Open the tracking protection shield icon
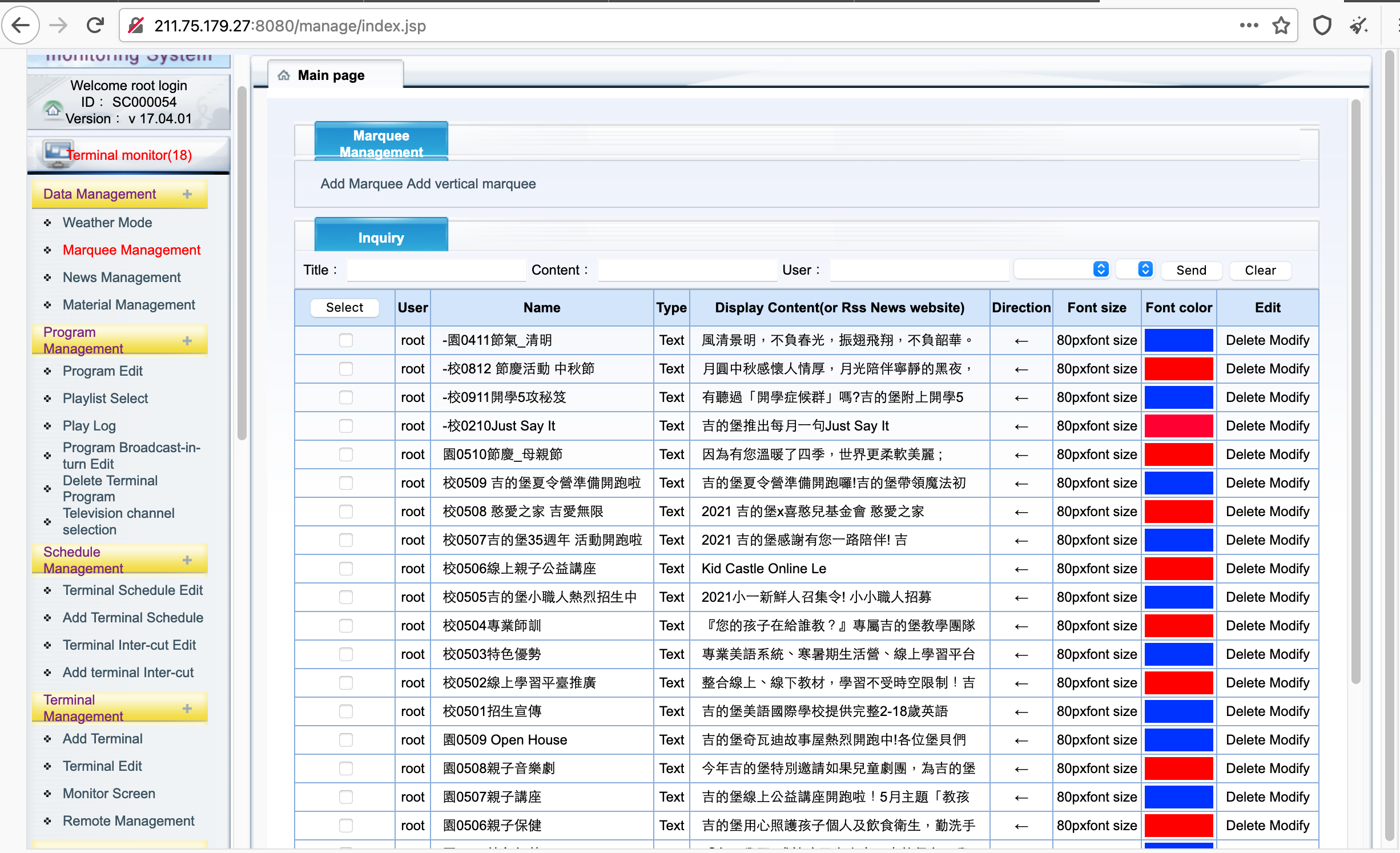Image resolution: width=1400 pixels, height=853 pixels. 1322,26
